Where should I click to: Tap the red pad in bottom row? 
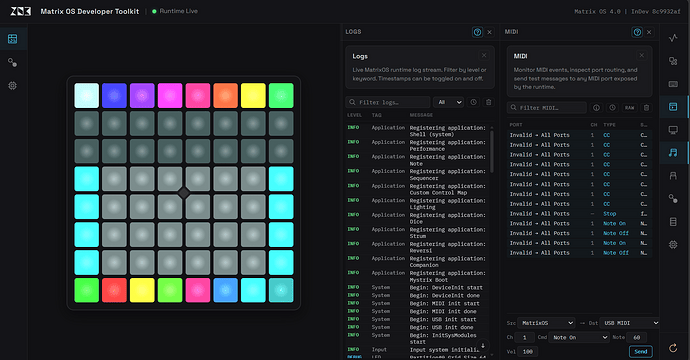coord(114,290)
